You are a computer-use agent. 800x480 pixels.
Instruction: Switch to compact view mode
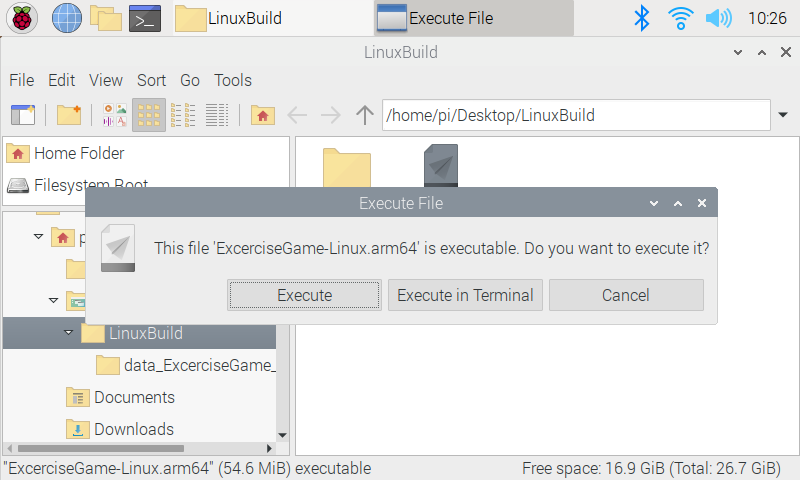[183, 115]
